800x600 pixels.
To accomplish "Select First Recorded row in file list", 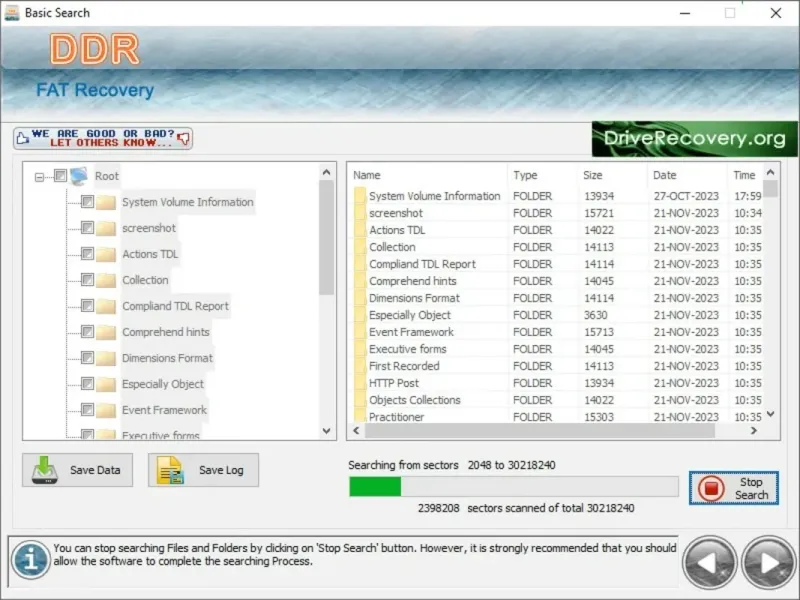I will 556,366.
